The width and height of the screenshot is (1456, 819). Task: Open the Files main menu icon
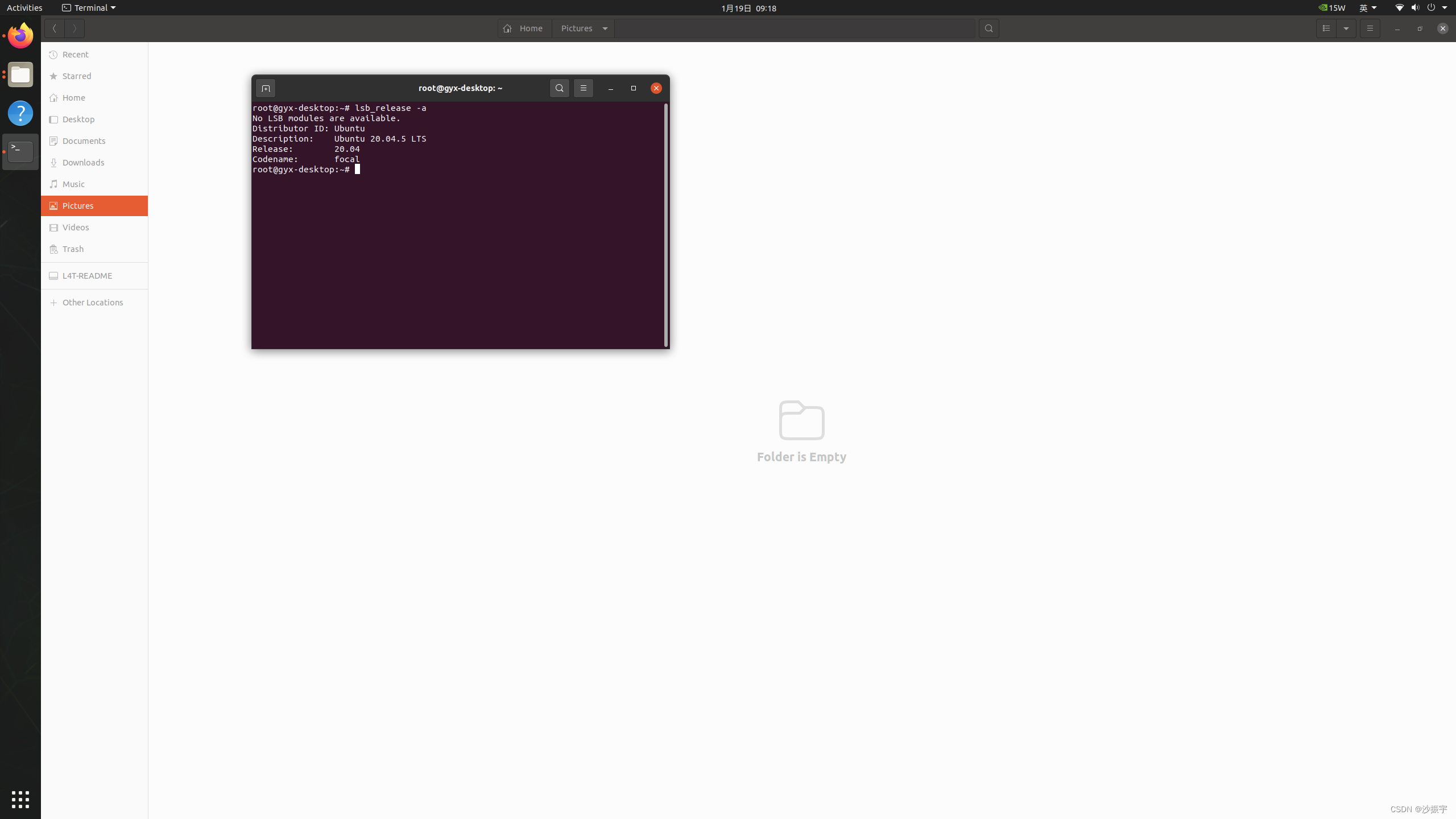pyautogui.click(x=1370, y=28)
